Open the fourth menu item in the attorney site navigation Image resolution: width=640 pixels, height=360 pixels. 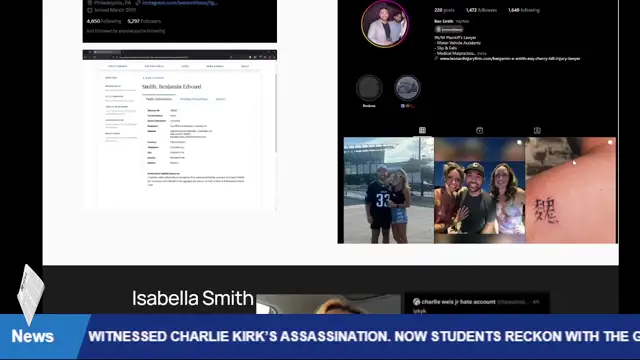(x=215, y=66)
